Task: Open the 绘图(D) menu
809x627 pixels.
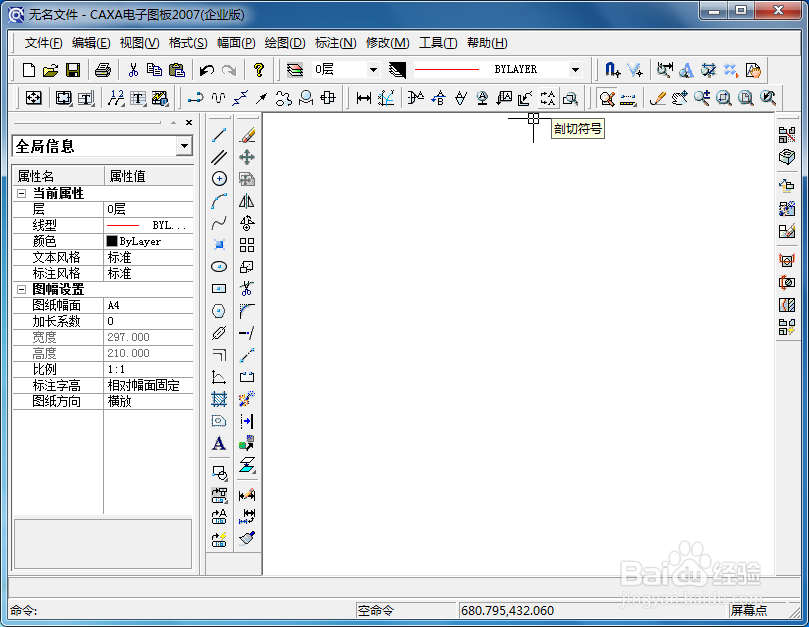Action: tap(285, 43)
